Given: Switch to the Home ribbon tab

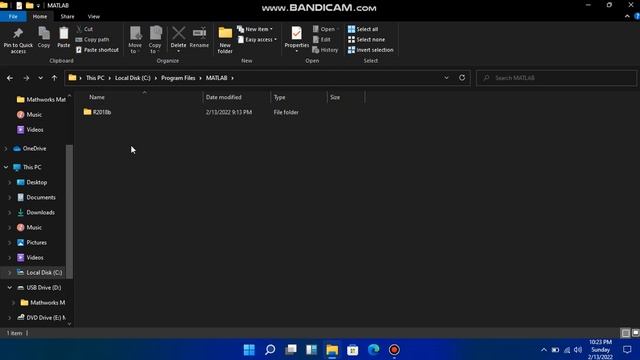Looking at the screenshot, I should (x=40, y=16).
